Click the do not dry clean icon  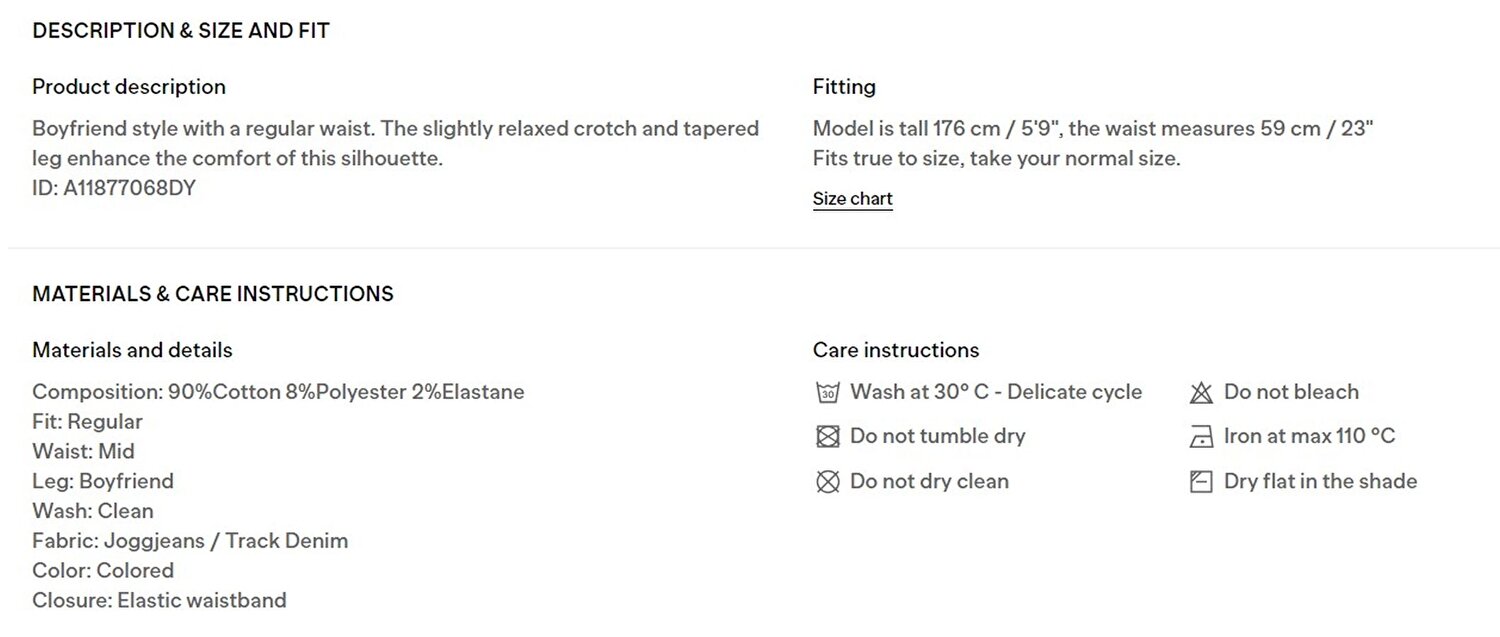click(x=827, y=482)
